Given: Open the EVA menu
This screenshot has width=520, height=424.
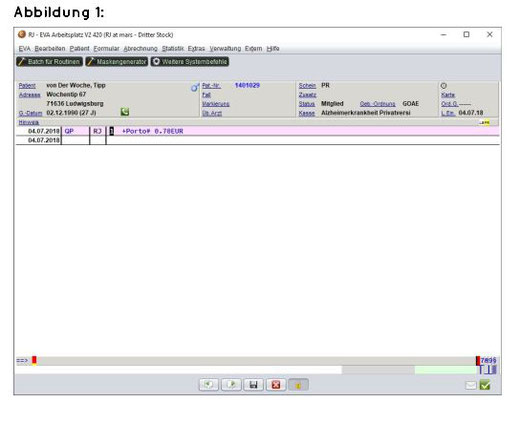Looking at the screenshot, I should 24,49.
